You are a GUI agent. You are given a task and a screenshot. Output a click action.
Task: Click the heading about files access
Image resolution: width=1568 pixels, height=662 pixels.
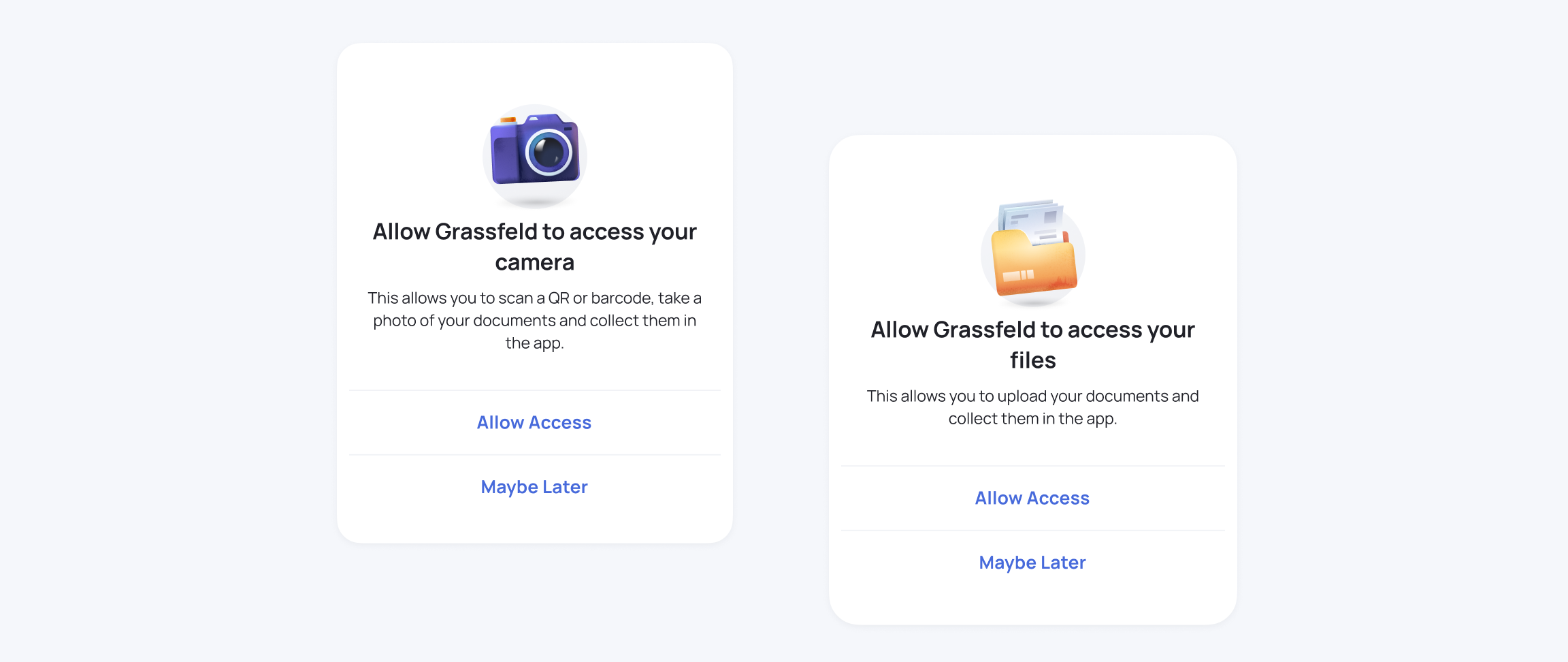[1033, 345]
